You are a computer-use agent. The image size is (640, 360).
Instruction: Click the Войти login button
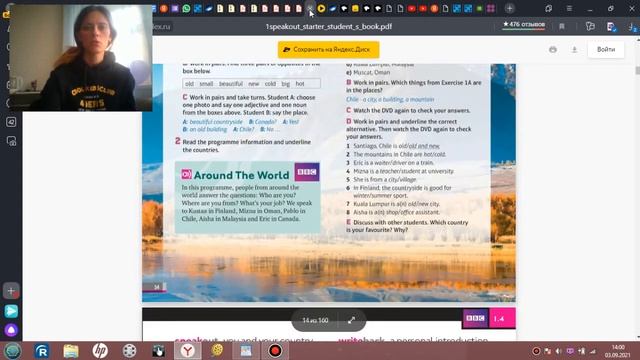tap(606, 49)
